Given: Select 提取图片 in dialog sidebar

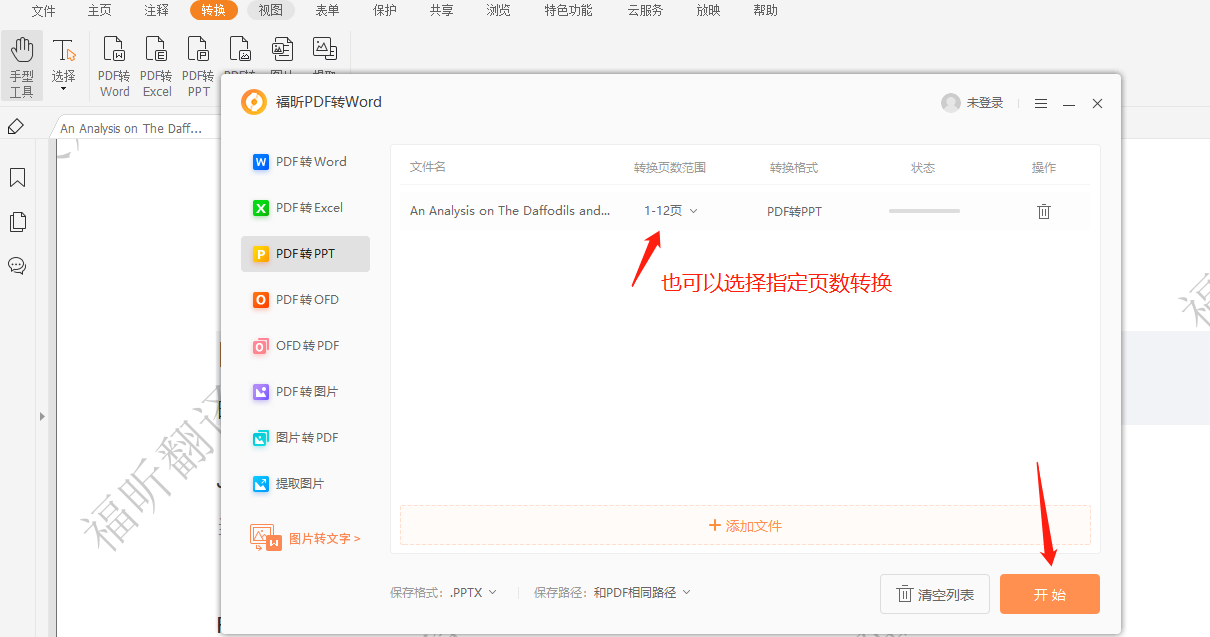Looking at the screenshot, I should pyautogui.click(x=305, y=484).
